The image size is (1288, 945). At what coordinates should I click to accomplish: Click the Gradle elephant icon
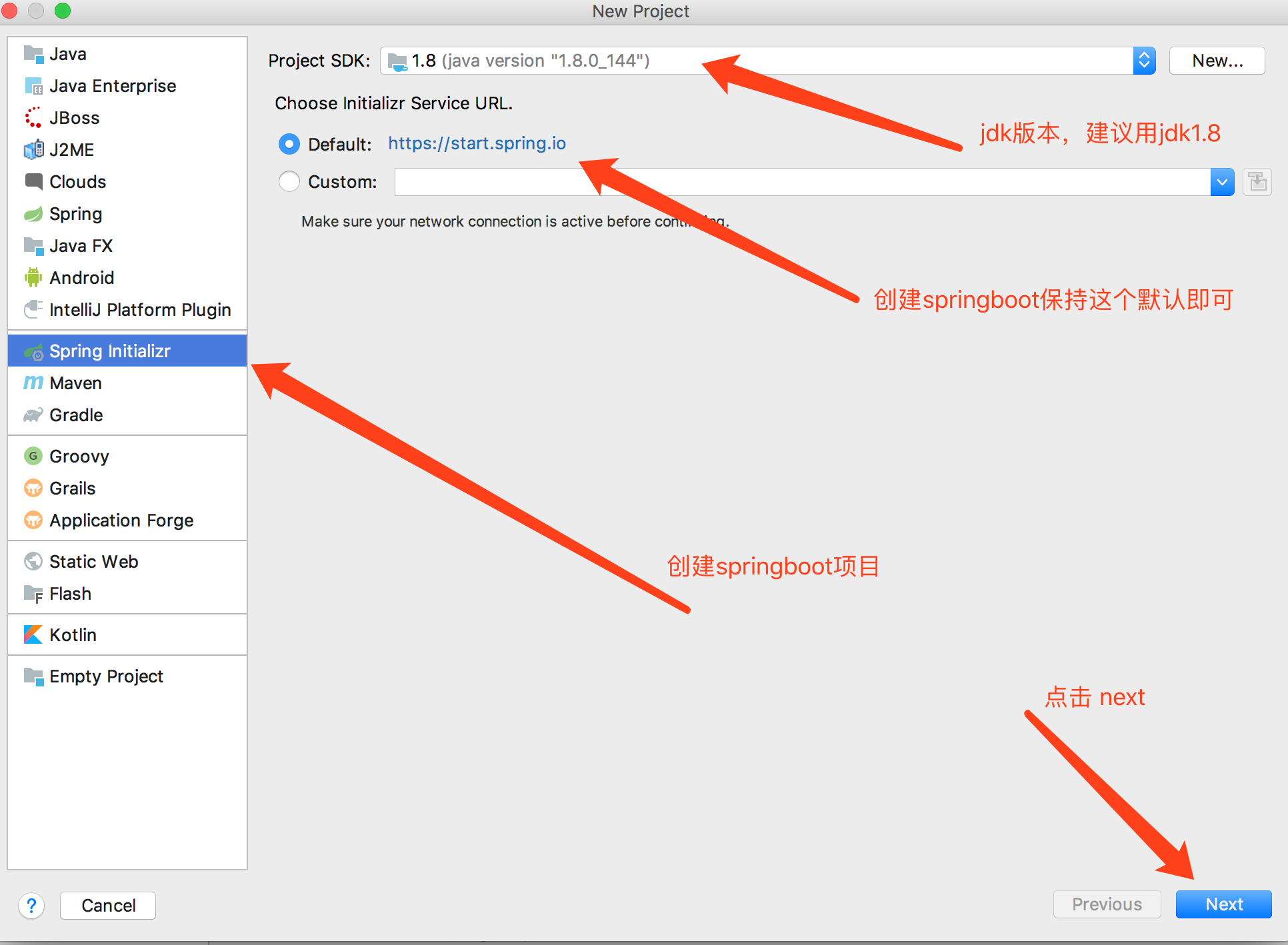(x=33, y=415)
